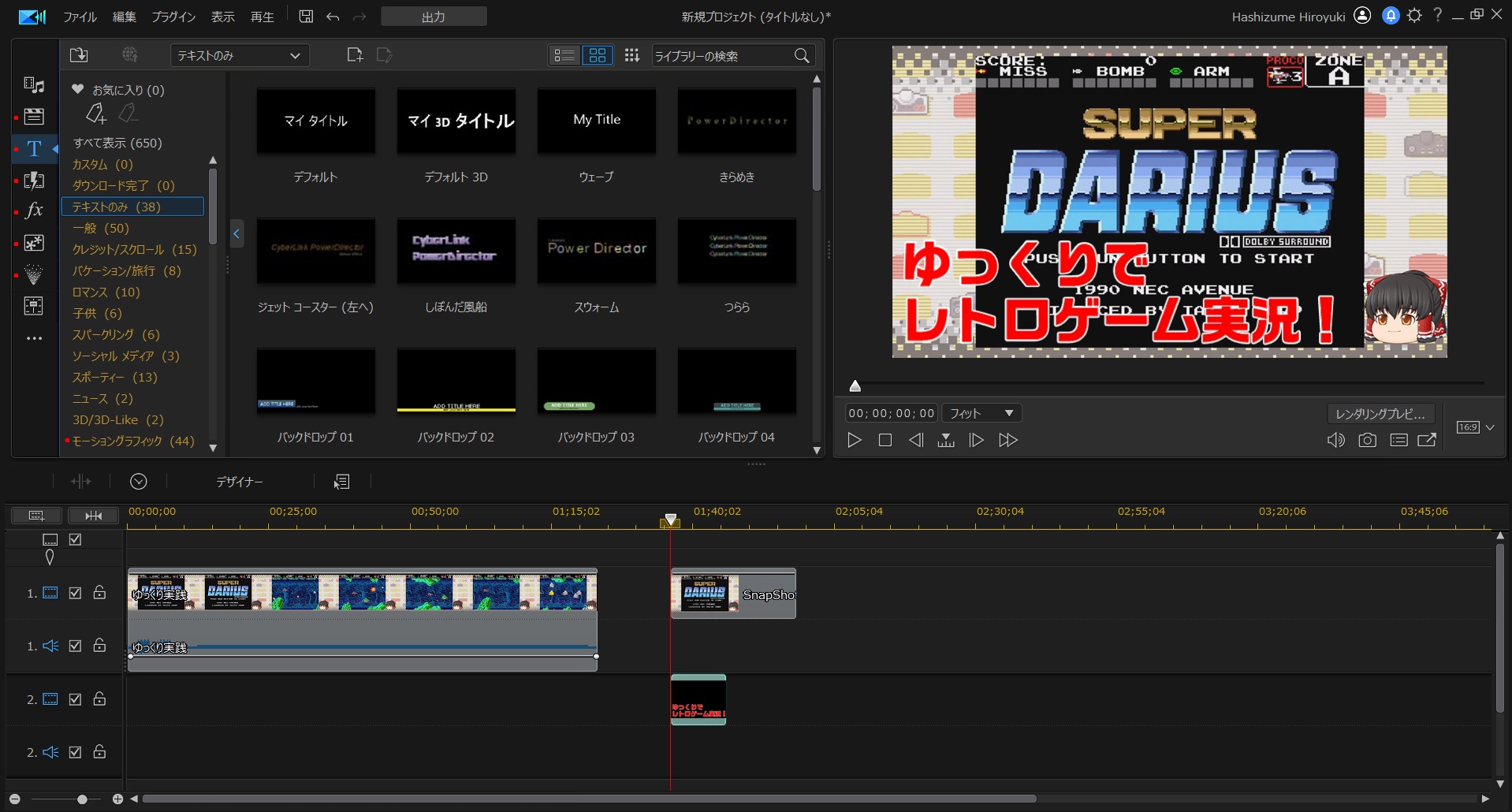Viewport: 1512px width, 812px height.
Task: Undo the last action
Action: click(x=333, y=17)
